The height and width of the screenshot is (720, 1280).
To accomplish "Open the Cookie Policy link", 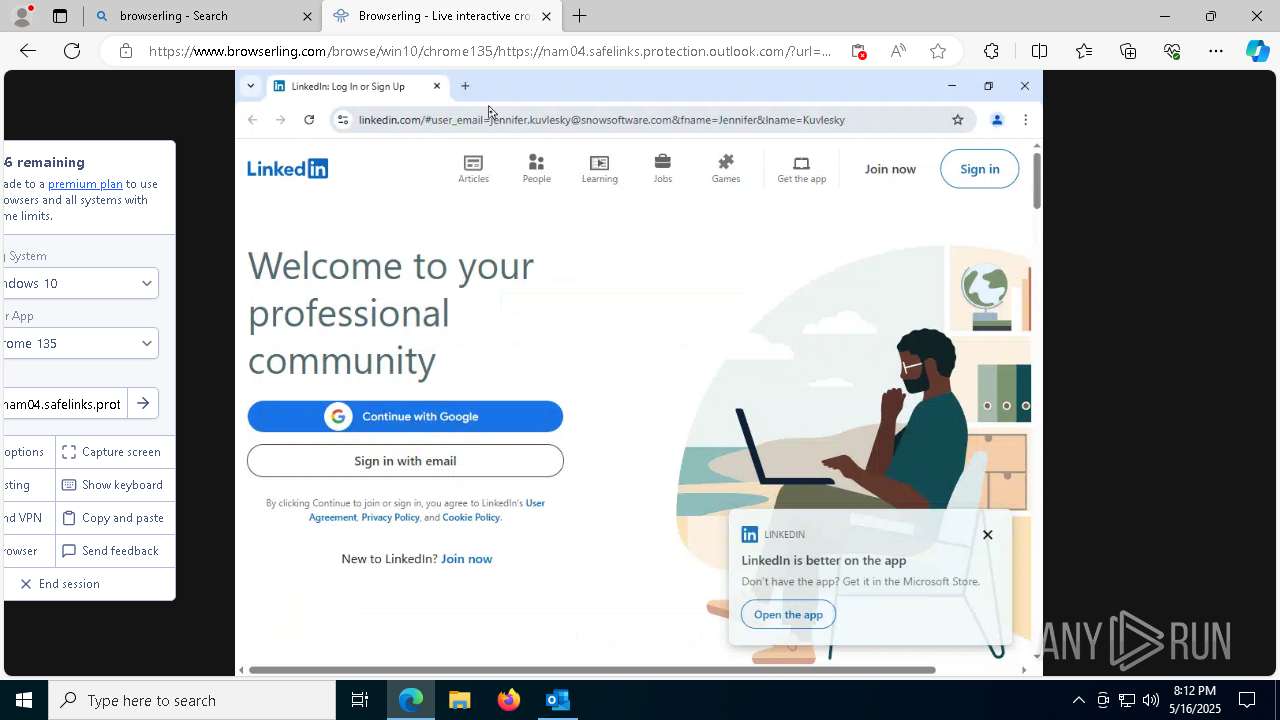I will pyautogui.click(x=471, y=517).
